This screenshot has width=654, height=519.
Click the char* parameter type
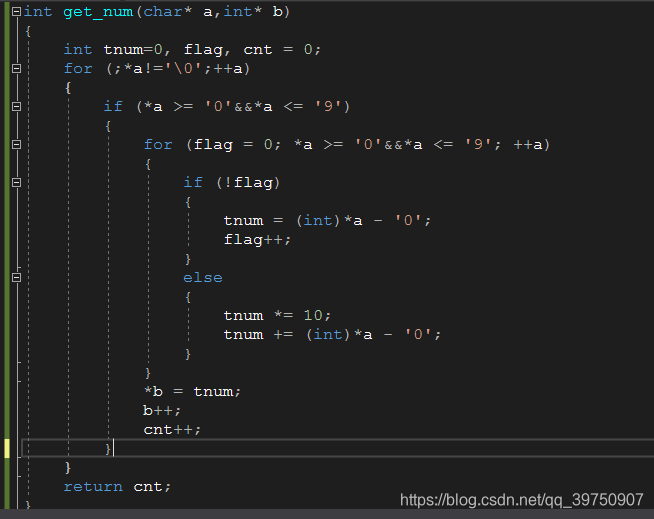point(167,12)
